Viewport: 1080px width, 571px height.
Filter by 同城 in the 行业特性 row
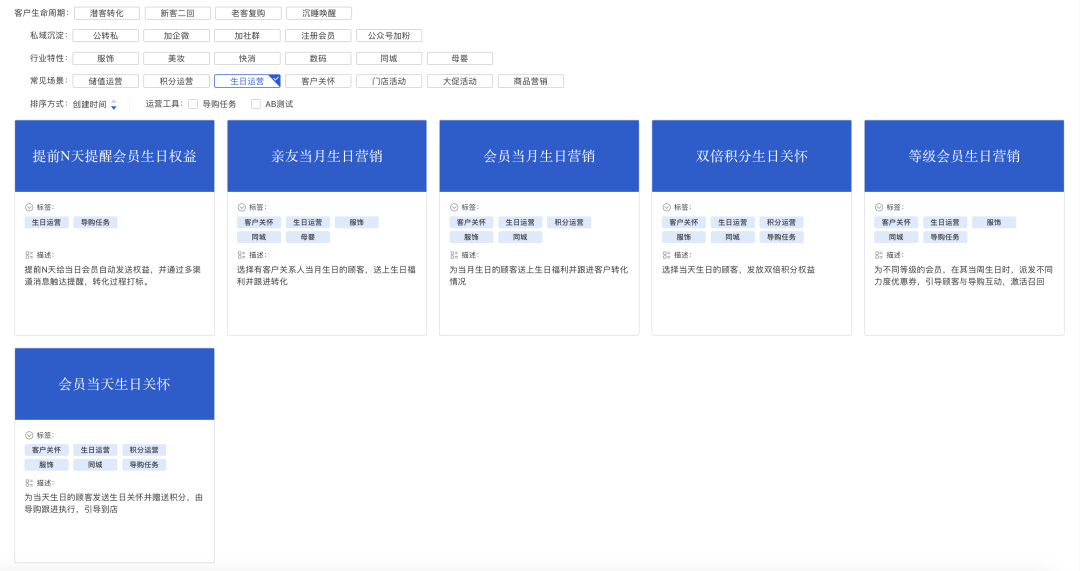point(389,59)
